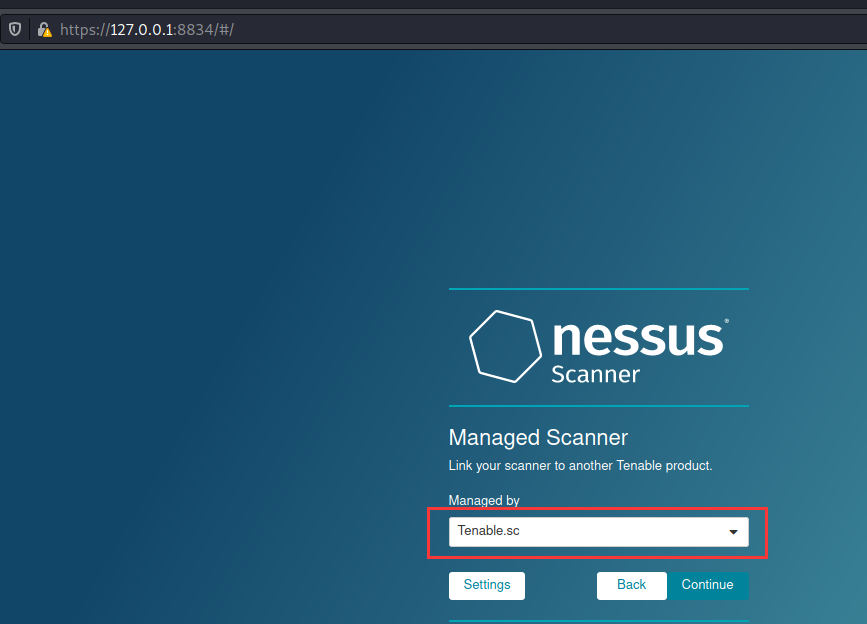This screenshot has width=867, height=624.
Task: Click the 'Link your scanner to another Tenable product.' text
Action: [580, 465]
